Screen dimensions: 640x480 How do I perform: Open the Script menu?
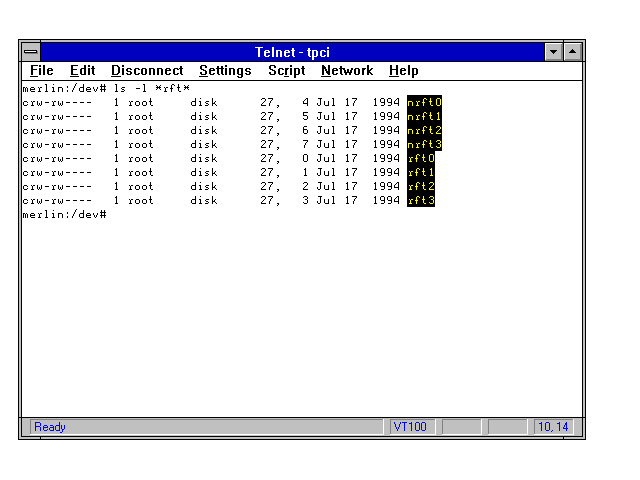(x=286, y=71)
